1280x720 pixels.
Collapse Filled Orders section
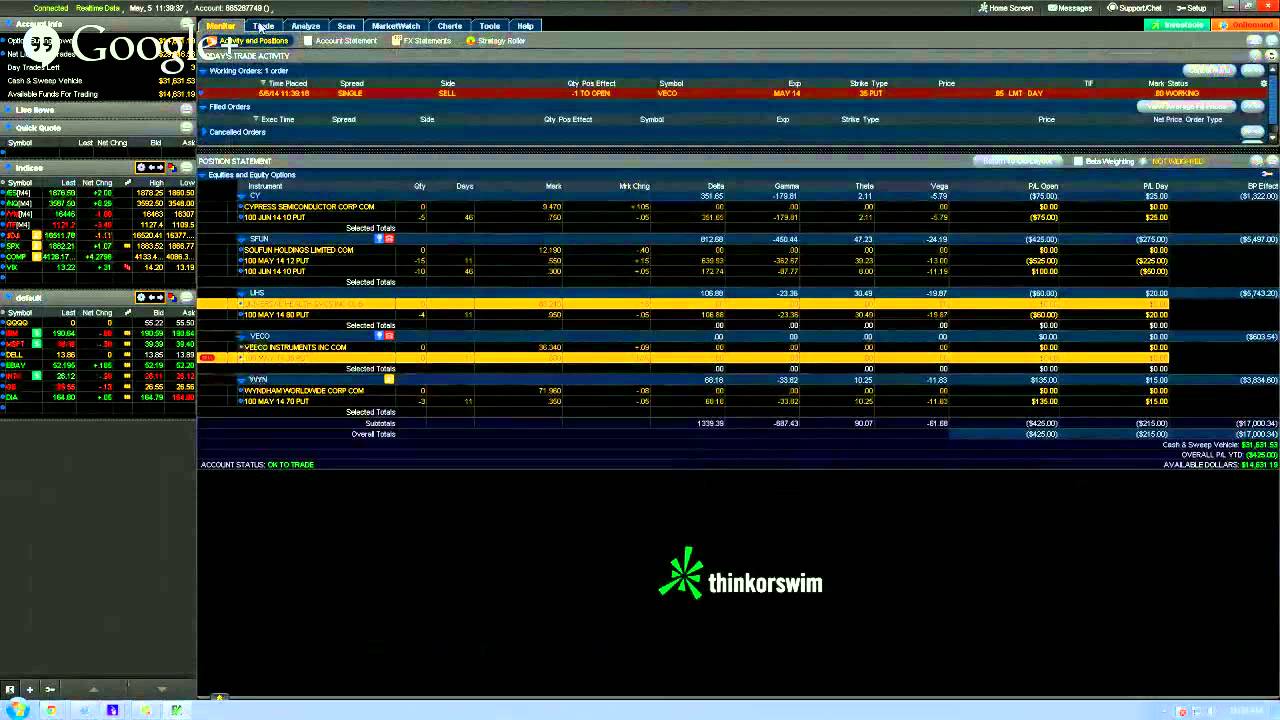203,107
